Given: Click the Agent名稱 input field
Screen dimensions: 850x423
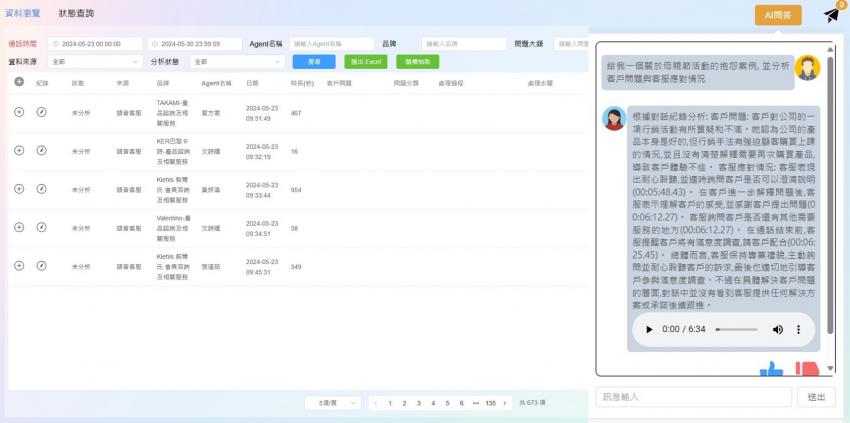Looking at the screenshot, I should tap(332, 44).
